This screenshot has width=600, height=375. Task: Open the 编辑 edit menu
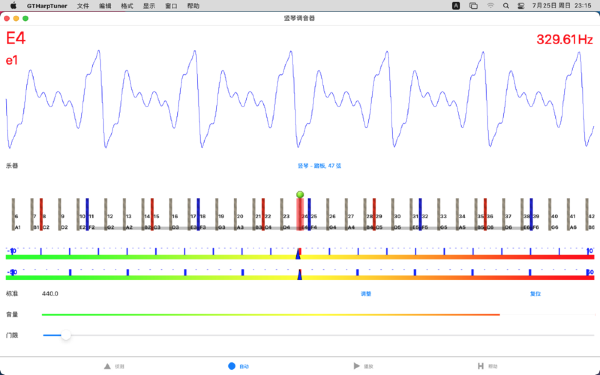(x=105, y=6)
